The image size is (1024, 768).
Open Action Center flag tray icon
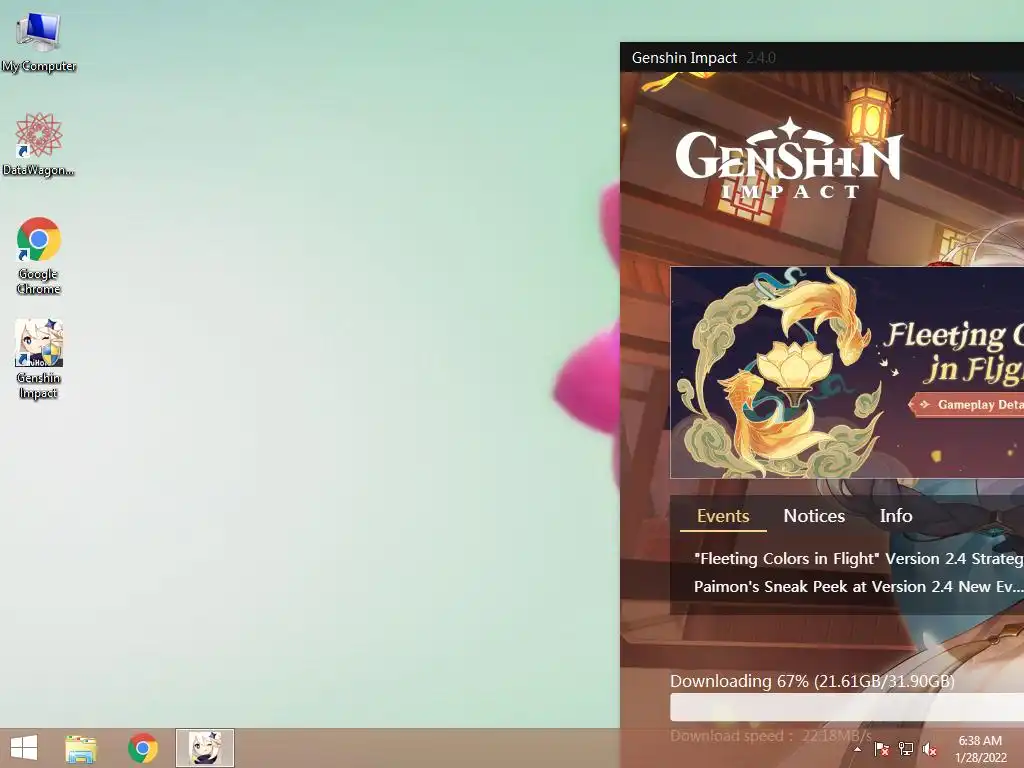(882, 749)
